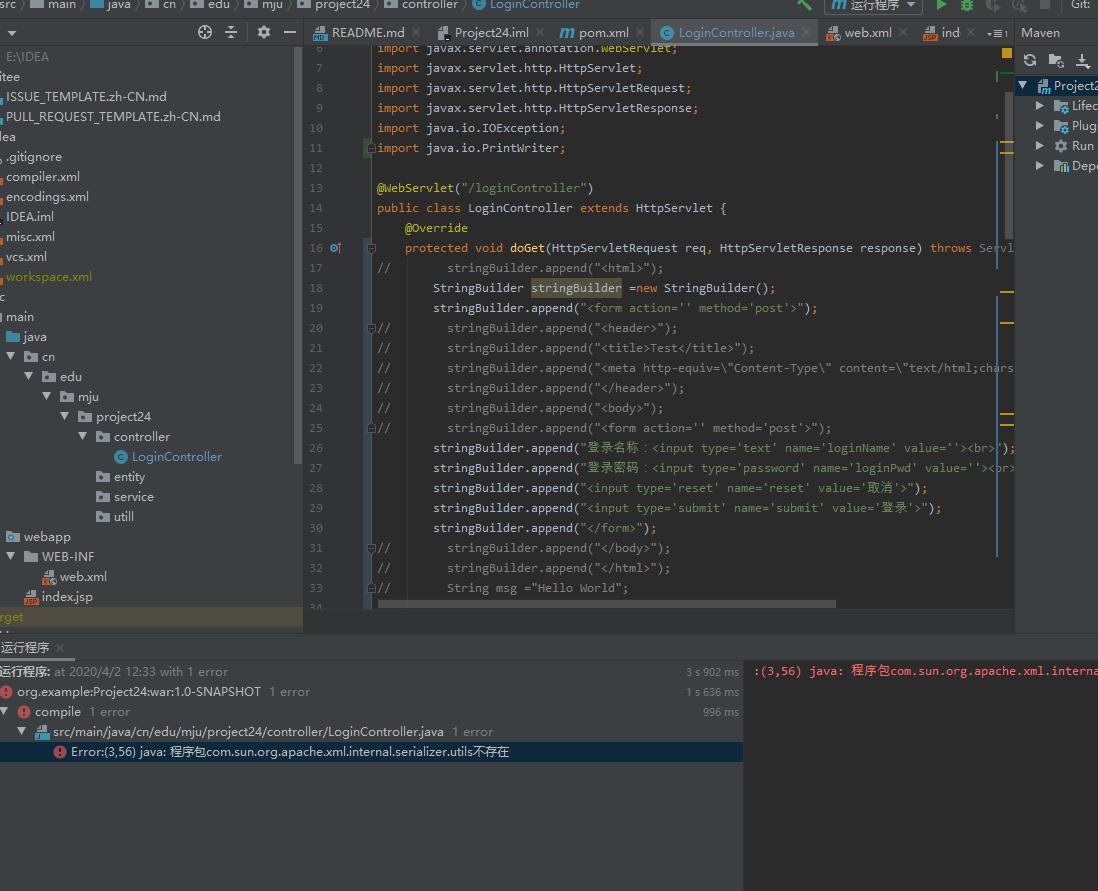The height and width of the screenshot is (891, 1098).
Task: Select the .gitignore file
Action: (32, 157)
